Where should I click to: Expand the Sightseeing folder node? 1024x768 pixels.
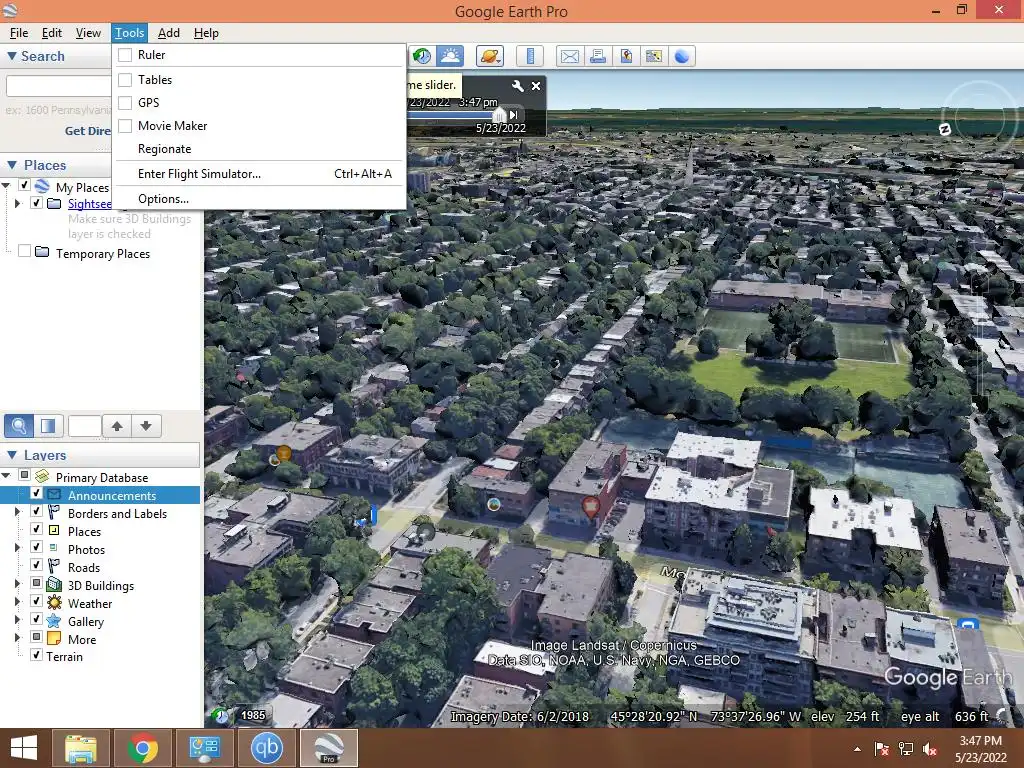click(x=18, y=204)
